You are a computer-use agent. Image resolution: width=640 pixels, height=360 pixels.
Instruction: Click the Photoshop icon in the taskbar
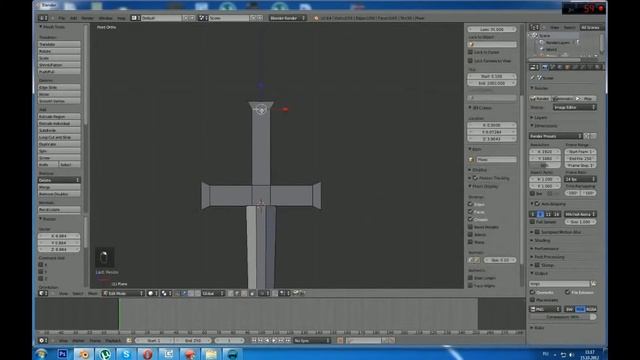[x=62, y=354]
